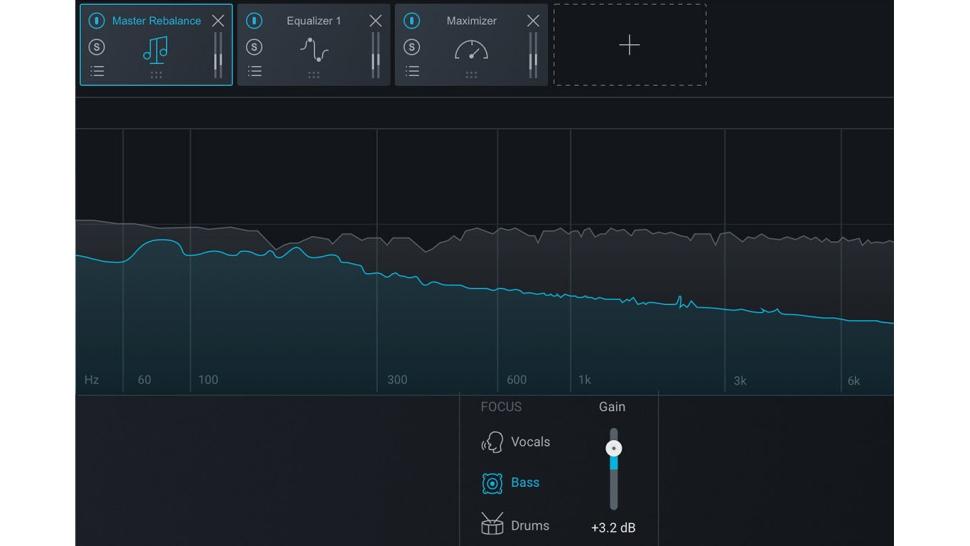The height and width of the screenshot is (546, 970).
Task: Add a new module with plus button
Action: point(629,45)
